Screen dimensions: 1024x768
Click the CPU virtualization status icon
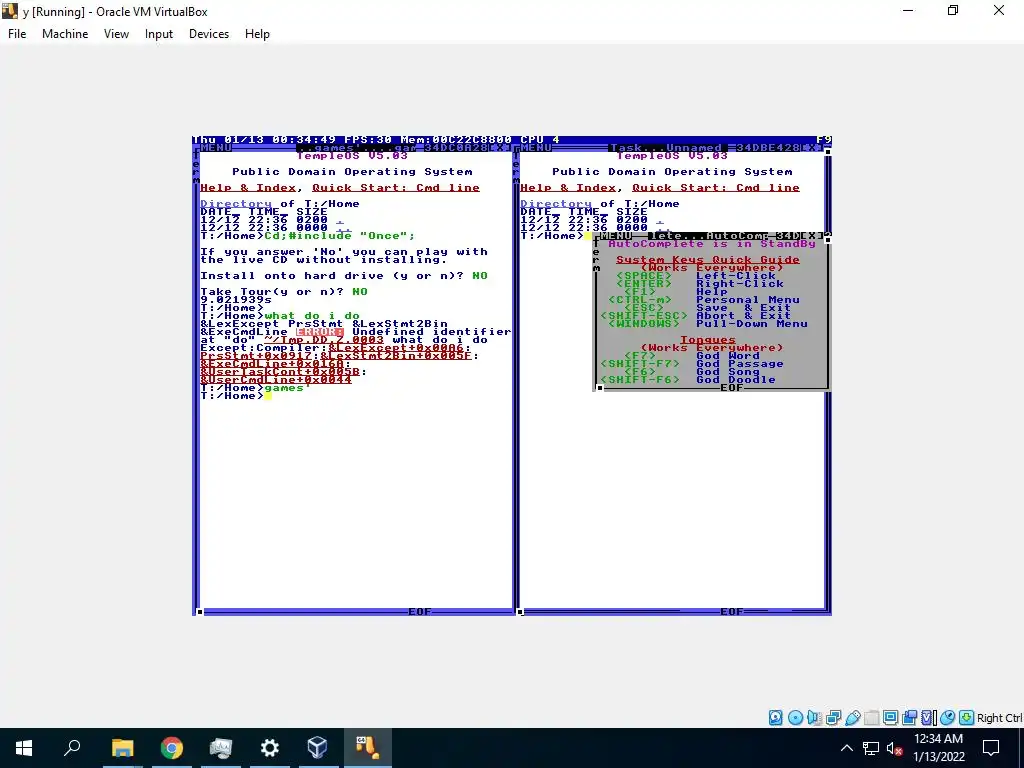coord(928,718)
